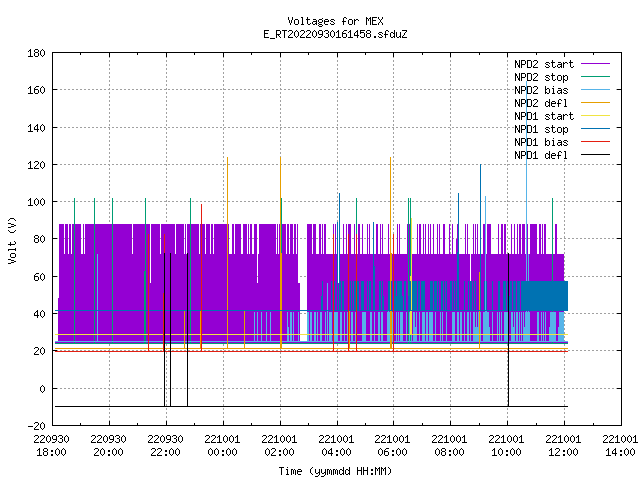Click the 220930 22:00 time tick label
The image size is (640, 480).
tap(165, 446)
